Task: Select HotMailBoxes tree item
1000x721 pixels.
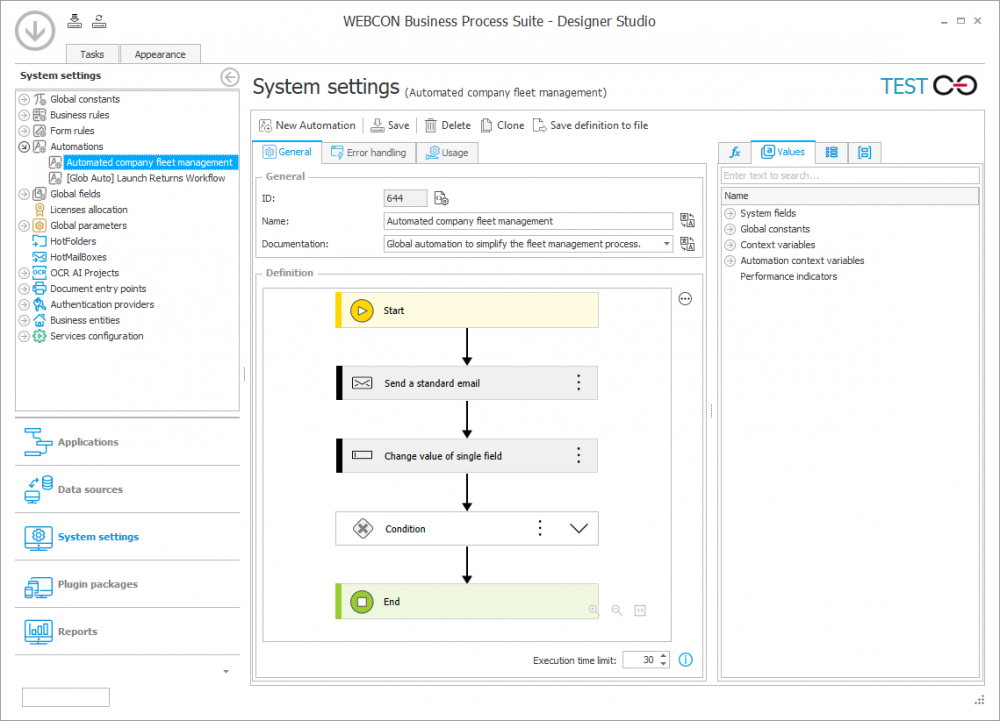Action: (78, 257)
